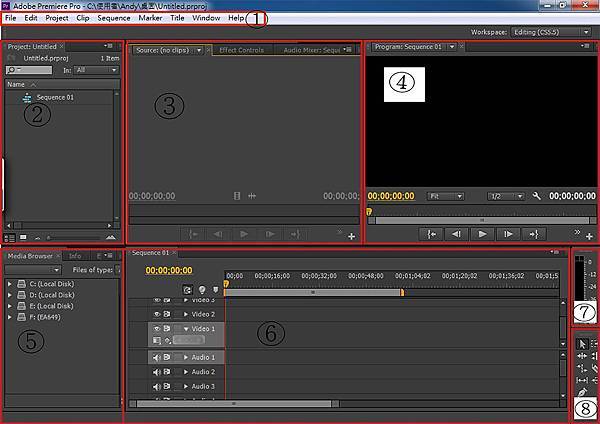Open the Marker menu
Viewport: 600px width, 424px height.
pyautogui.click(x=150, y=18)
